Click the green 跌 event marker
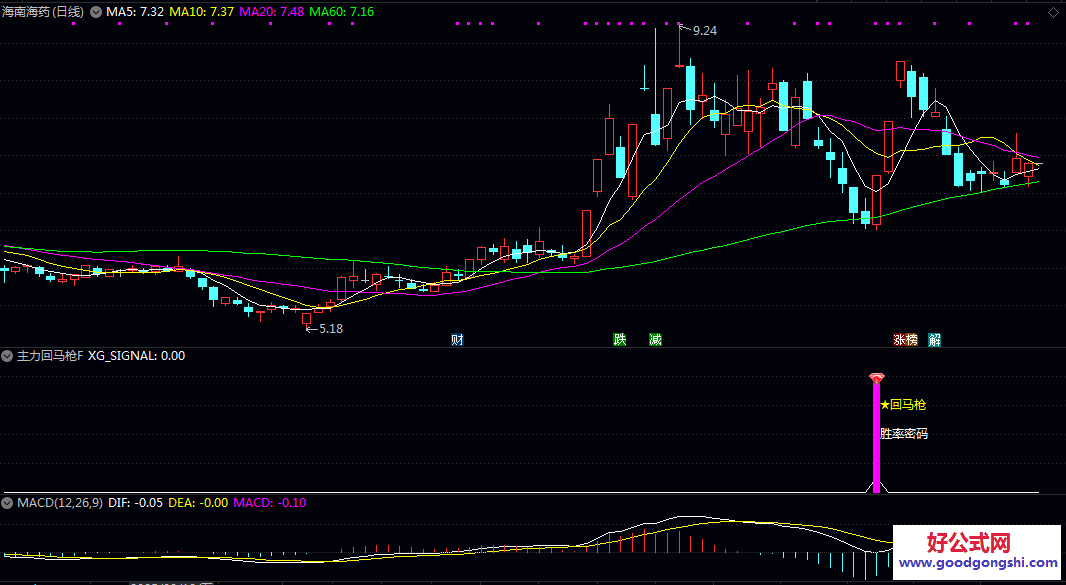 pyautogui.click(x=620, y=339)
